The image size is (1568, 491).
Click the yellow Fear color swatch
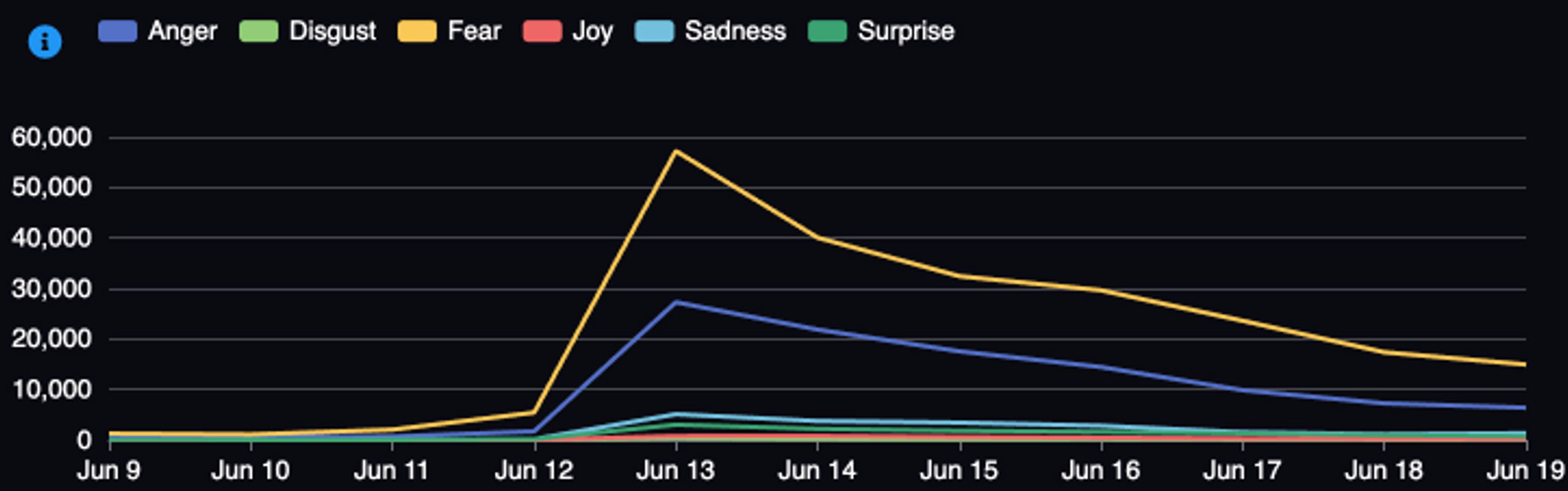(x=417, y=31)
